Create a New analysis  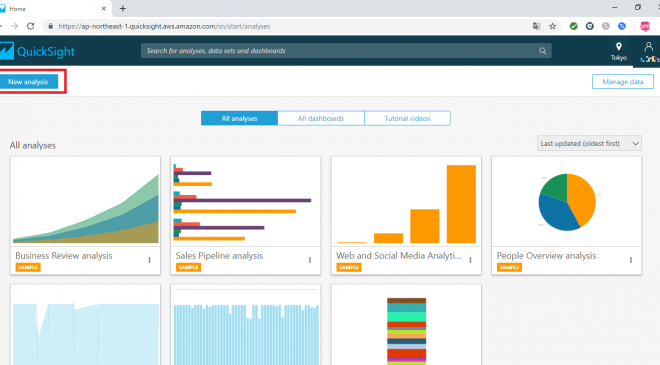[28, 82]
